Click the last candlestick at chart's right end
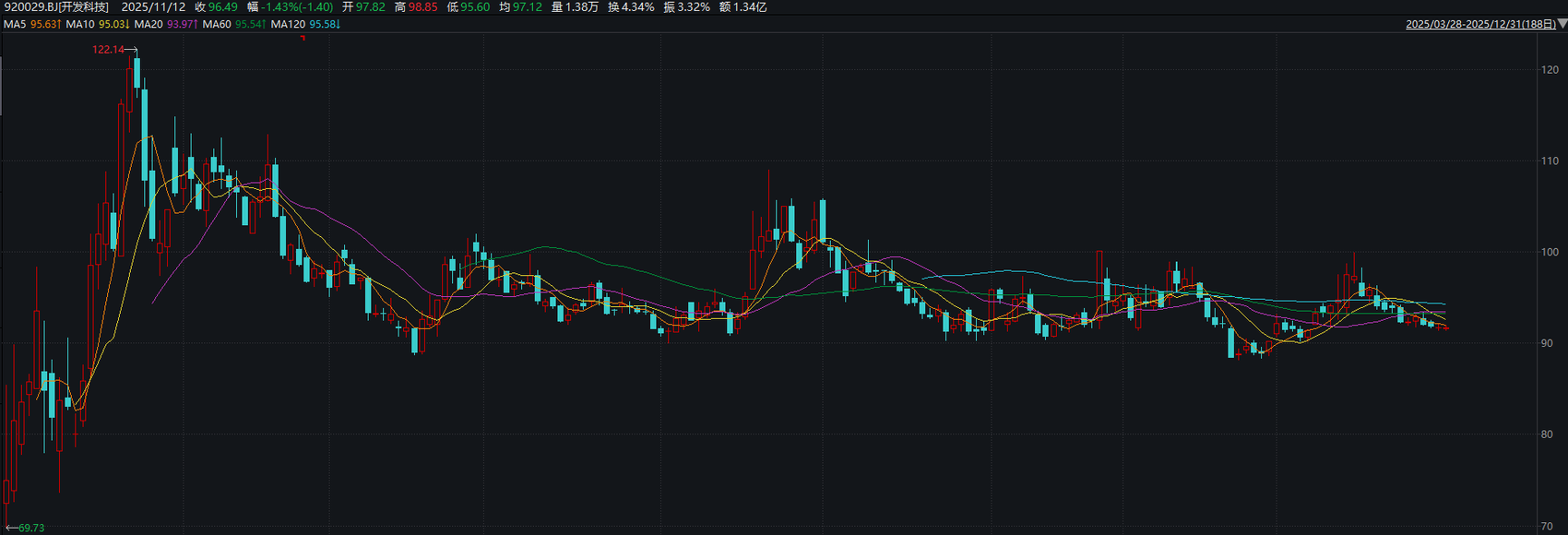 [x=1446, y=327]
